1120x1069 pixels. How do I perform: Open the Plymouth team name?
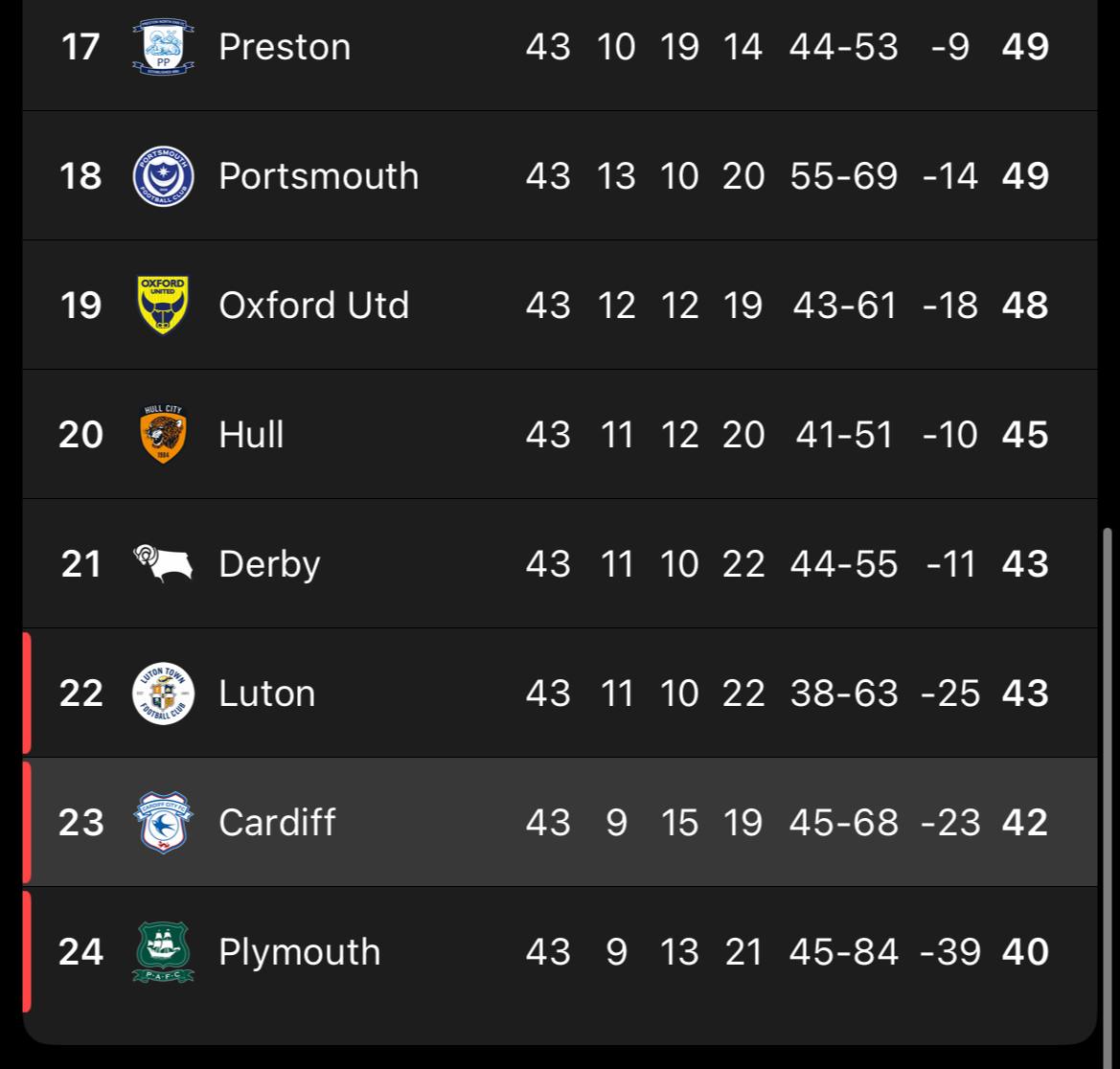coord(299,953)
